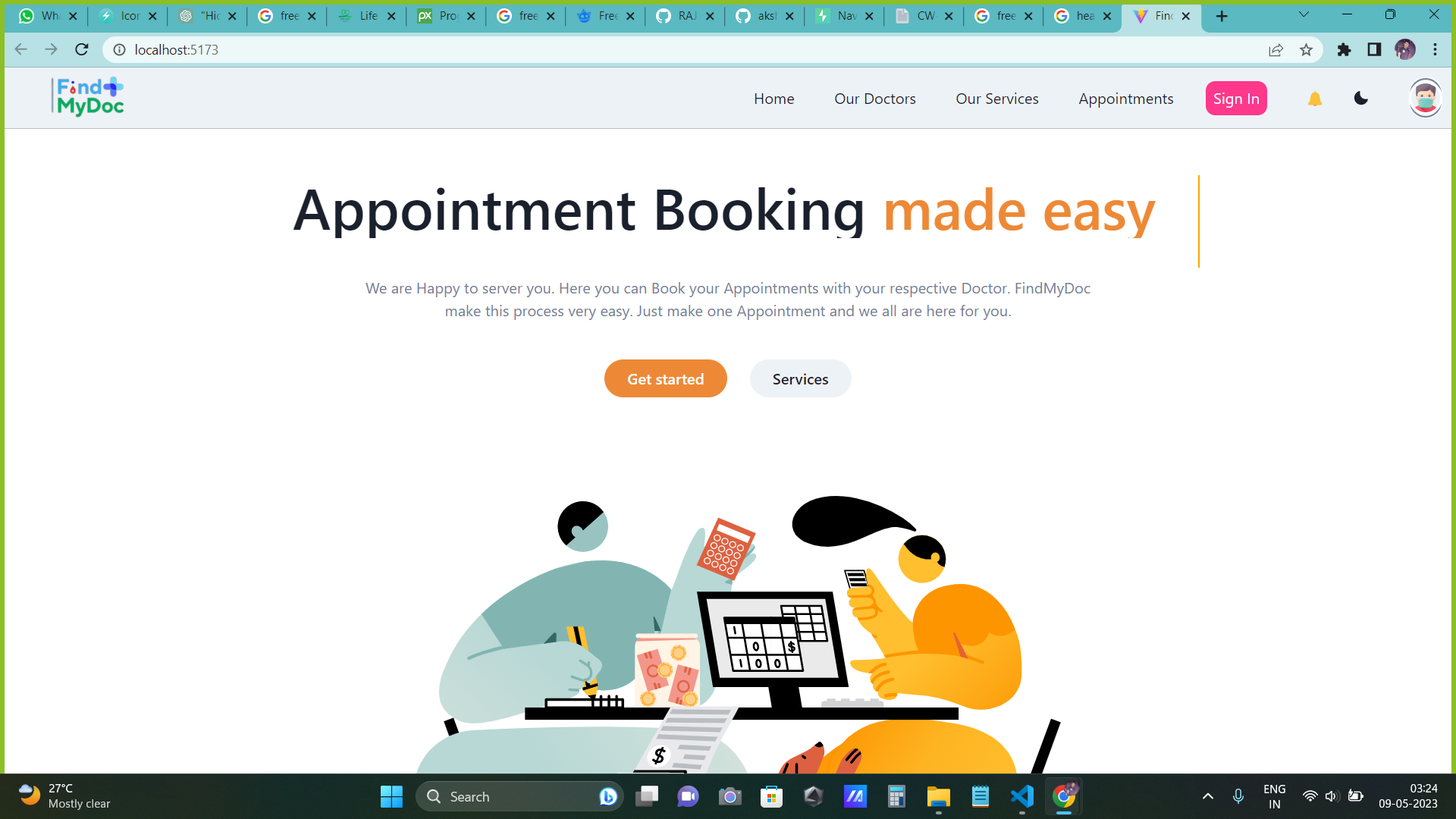Open Chrome's three-dot menu
1456x819 pixels.
1435,50
